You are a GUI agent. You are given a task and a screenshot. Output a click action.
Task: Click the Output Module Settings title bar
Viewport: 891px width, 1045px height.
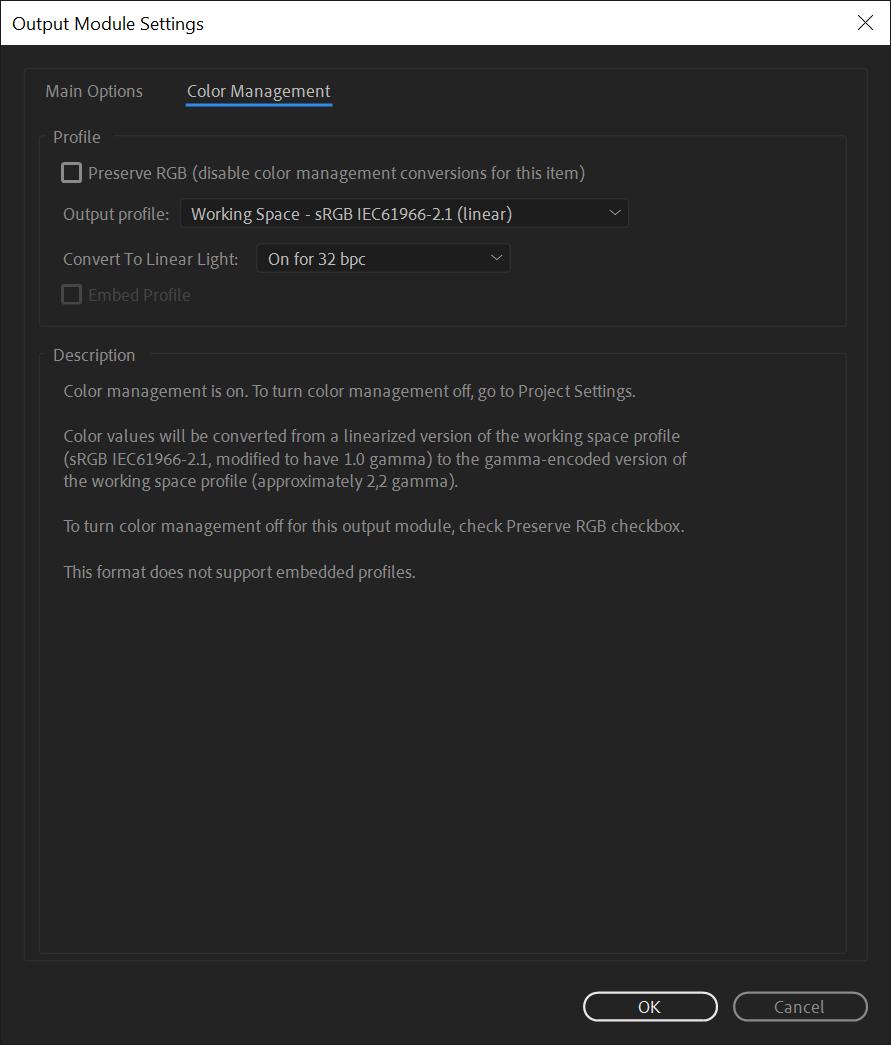point(107,23)
